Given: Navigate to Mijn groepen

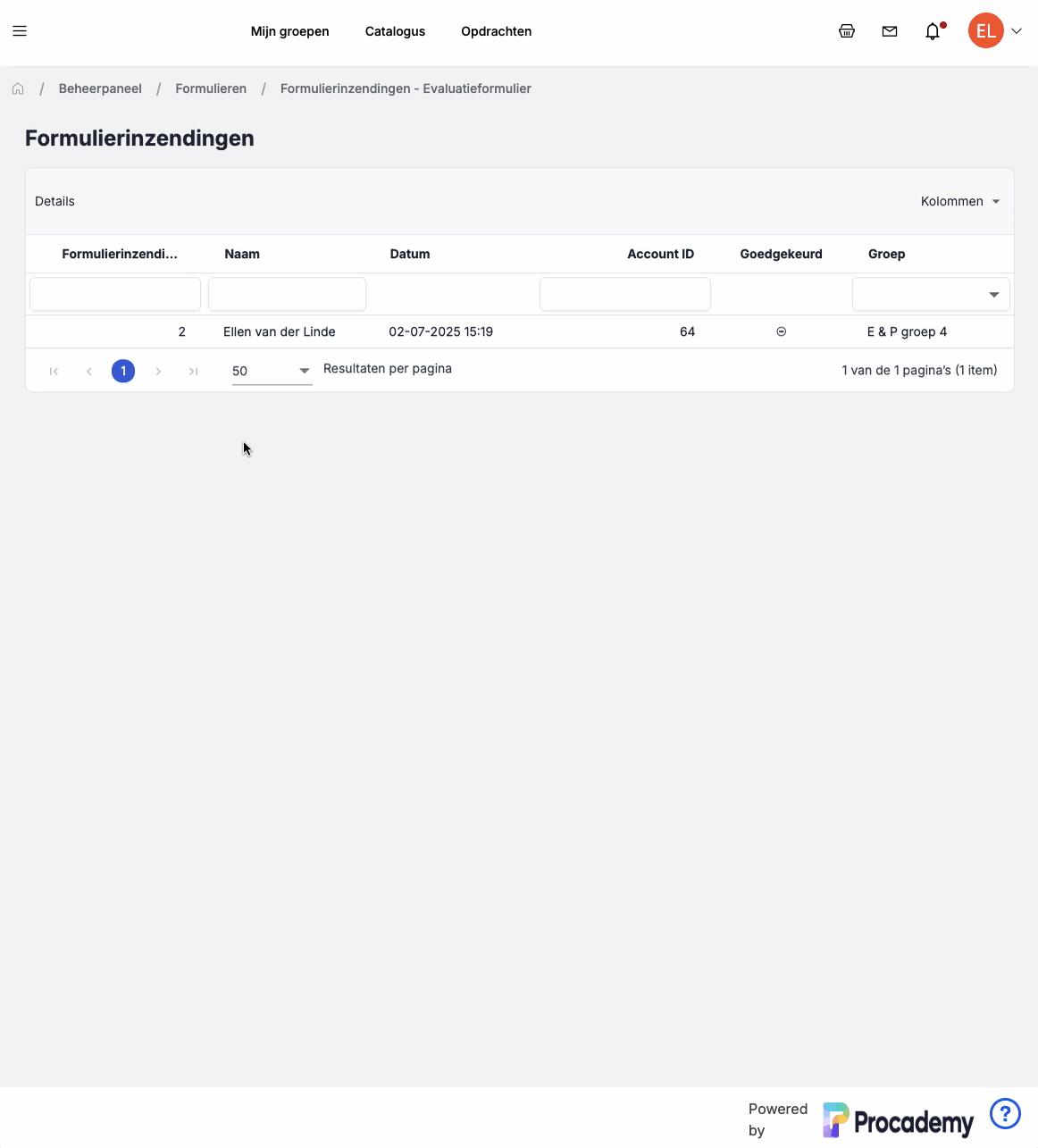Looking at the screenshot, I should [x=290, y=31].
